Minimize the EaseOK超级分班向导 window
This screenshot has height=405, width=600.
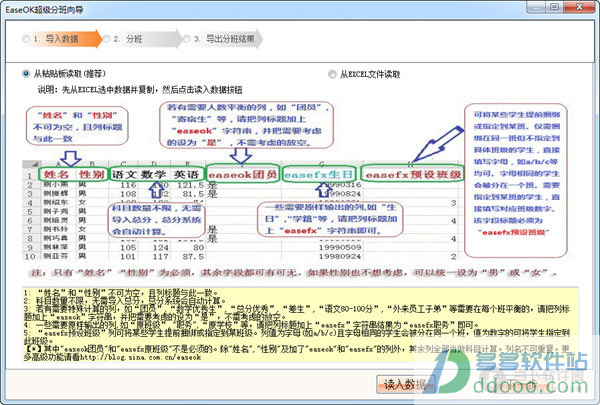(536, 7)
